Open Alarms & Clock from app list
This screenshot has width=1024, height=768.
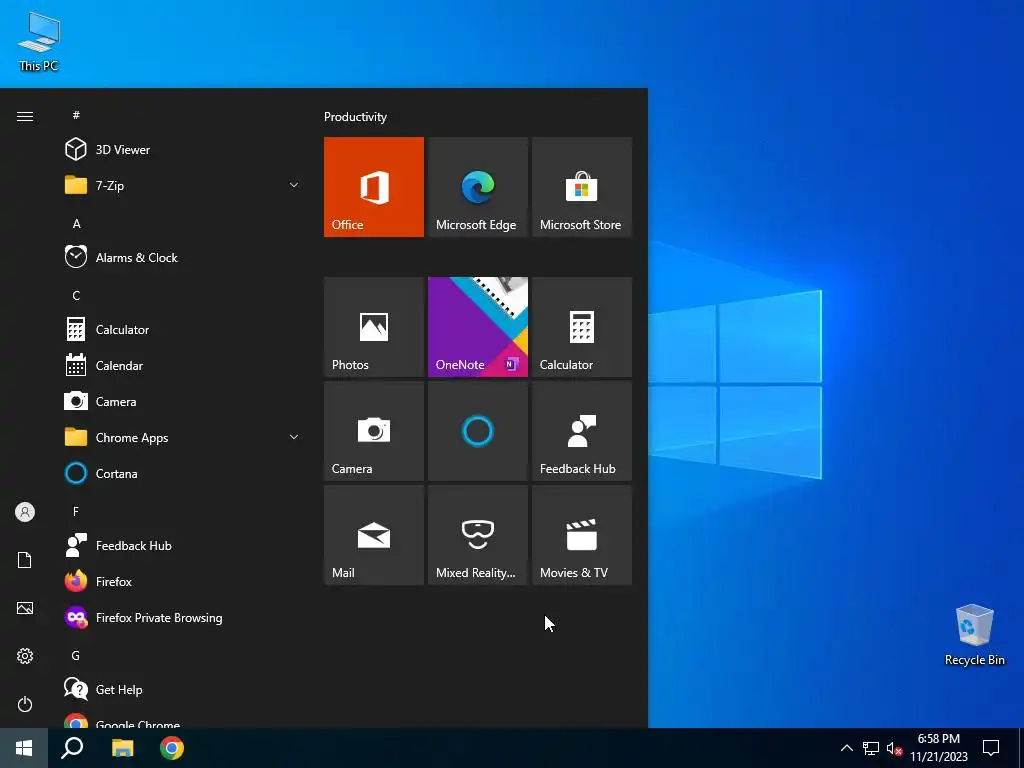pos(182,257)
